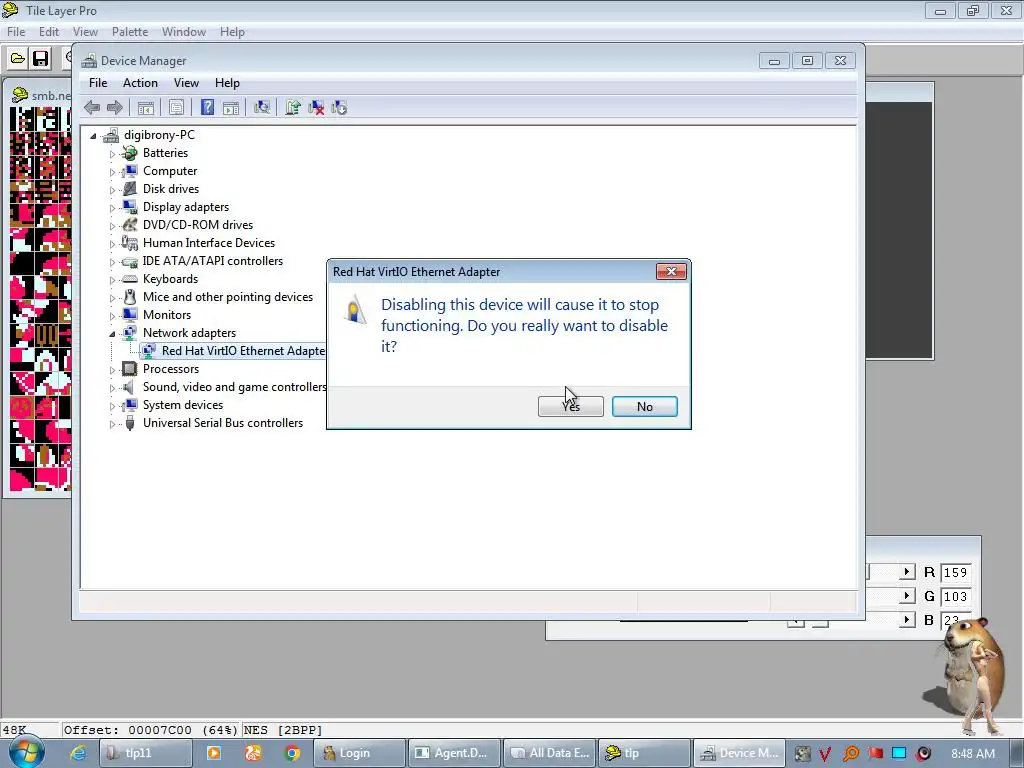1024x768 pixels.
Task: Open Chrome from the taskbar
Action: point(293,753)
